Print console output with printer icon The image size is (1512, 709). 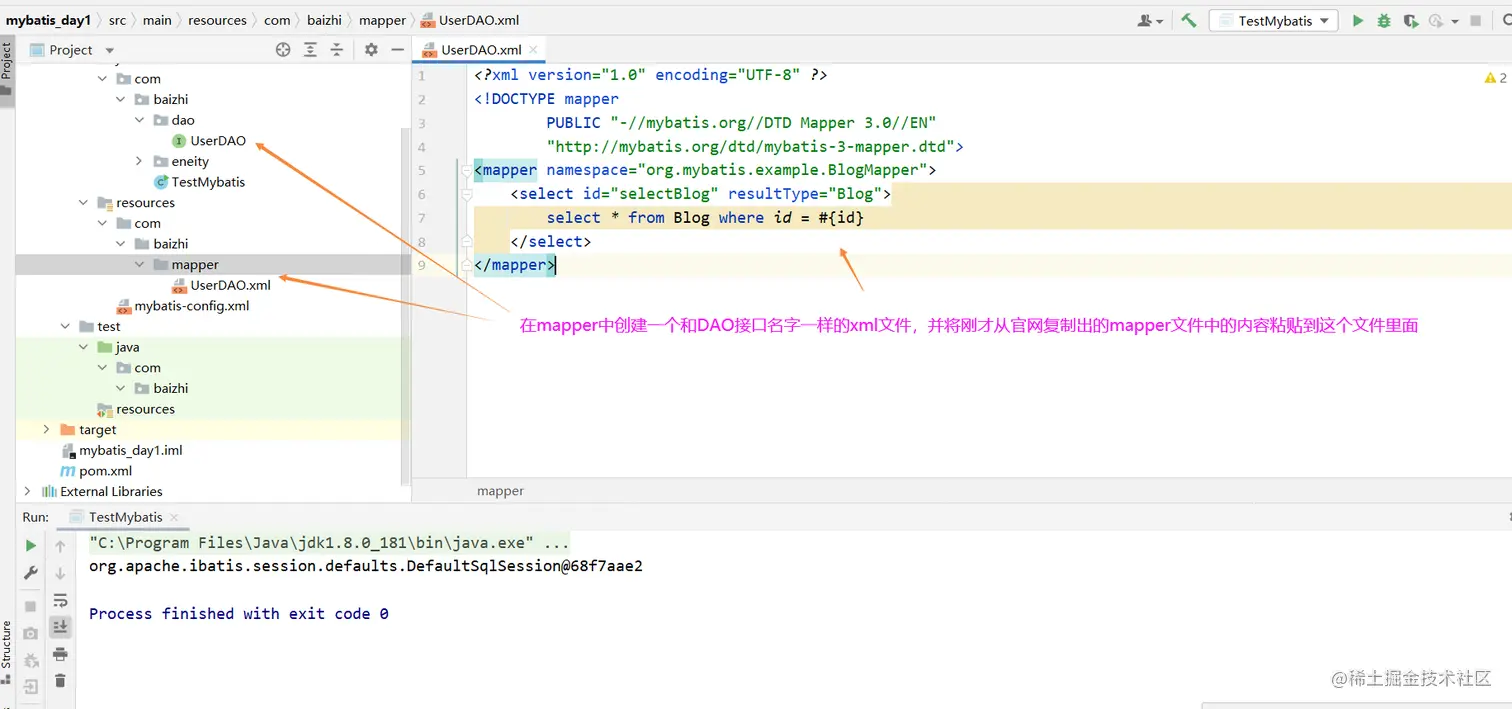(x=60, y=654)
